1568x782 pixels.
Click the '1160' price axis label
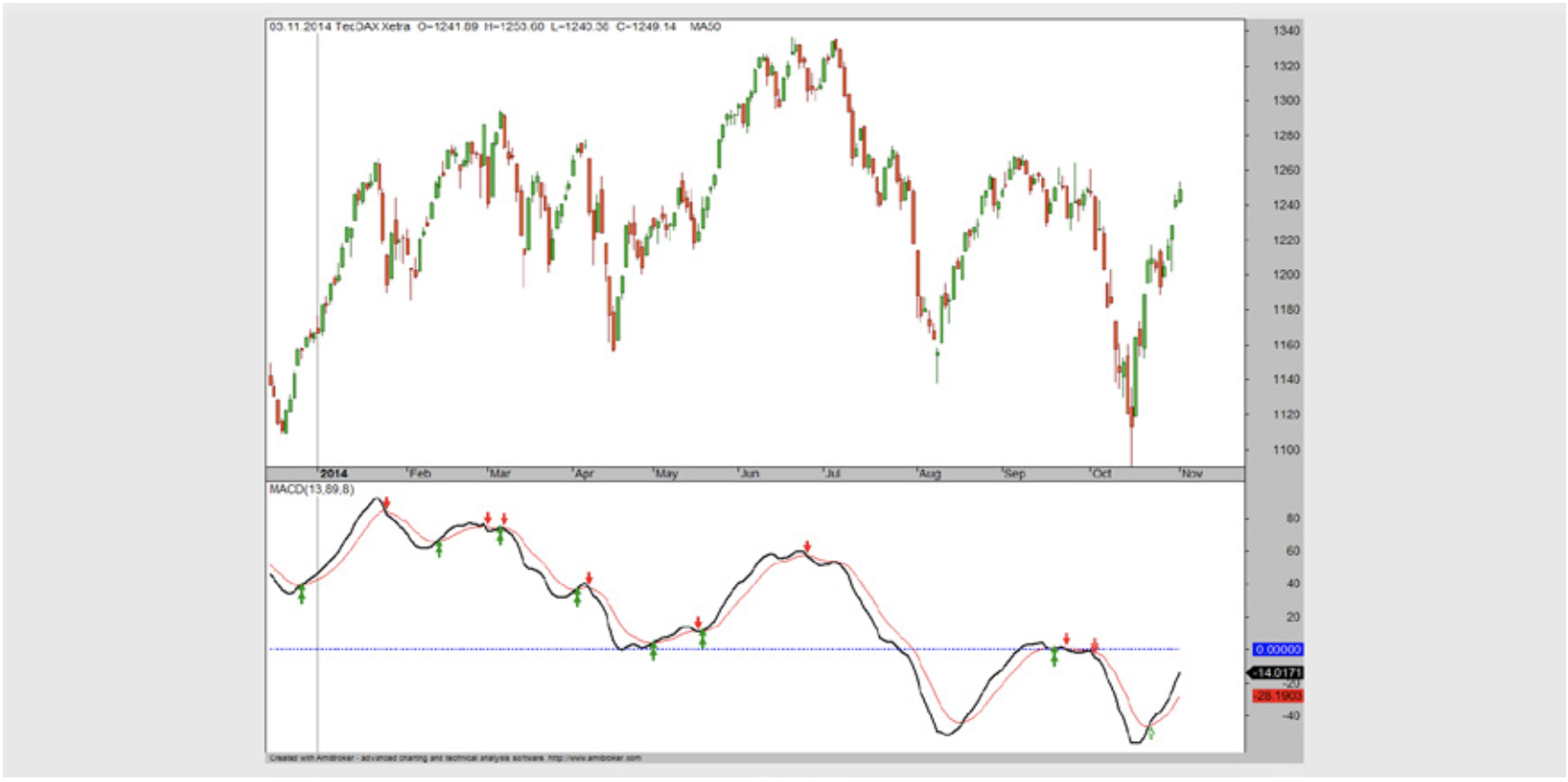(x=1286, y=344)
